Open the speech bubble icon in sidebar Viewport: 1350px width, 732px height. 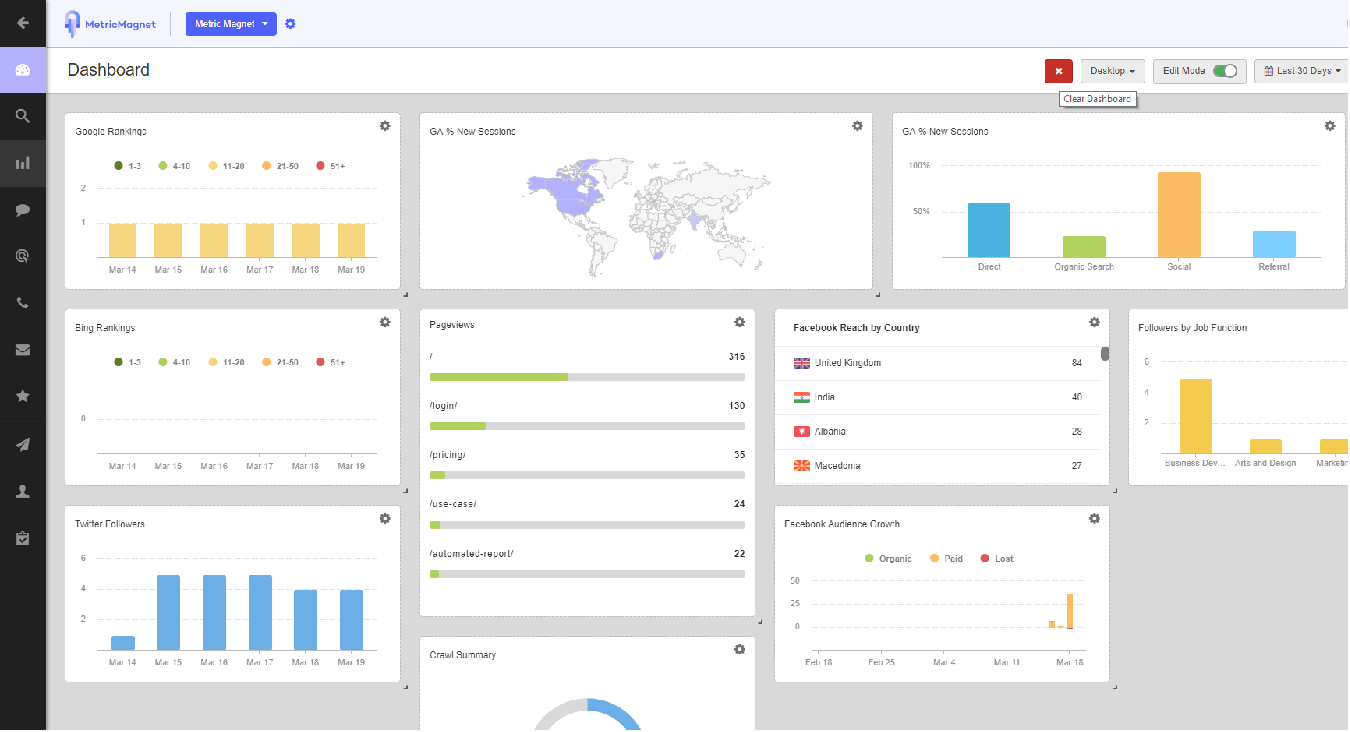pos(23,210)
